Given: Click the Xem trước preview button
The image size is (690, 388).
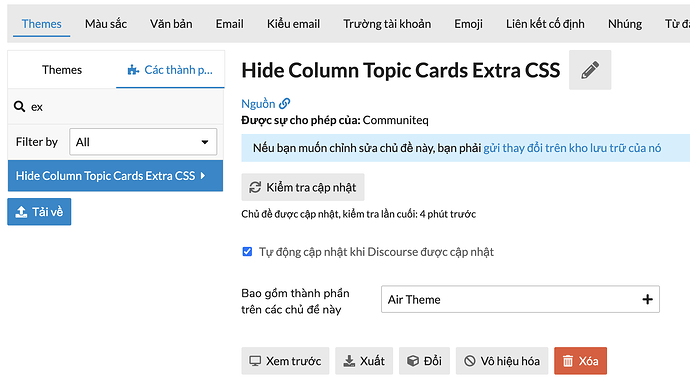Looking at the screenshot, I should pyautogui.click(x=285, y=361).
